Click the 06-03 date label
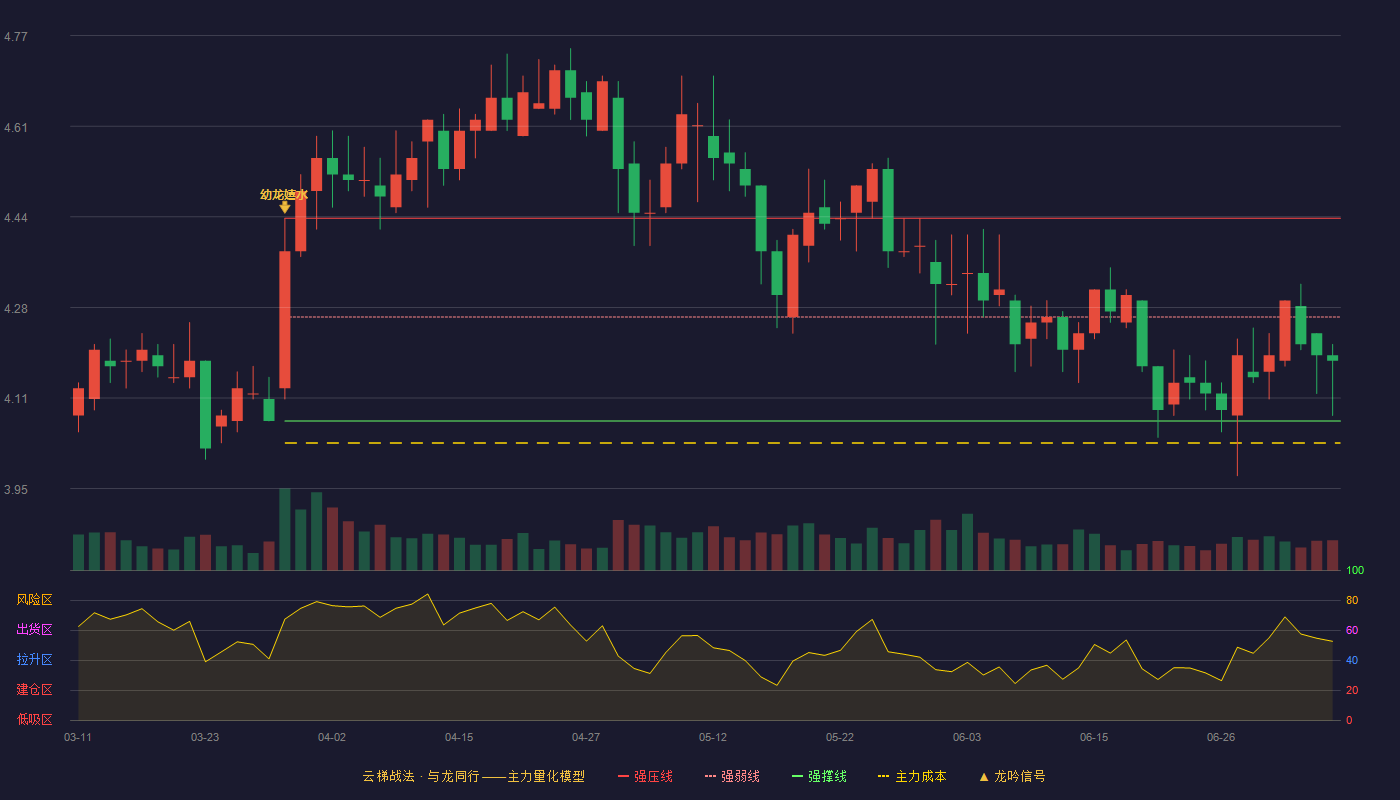This screenshot has width=1400, height=800. click(967, 737)
